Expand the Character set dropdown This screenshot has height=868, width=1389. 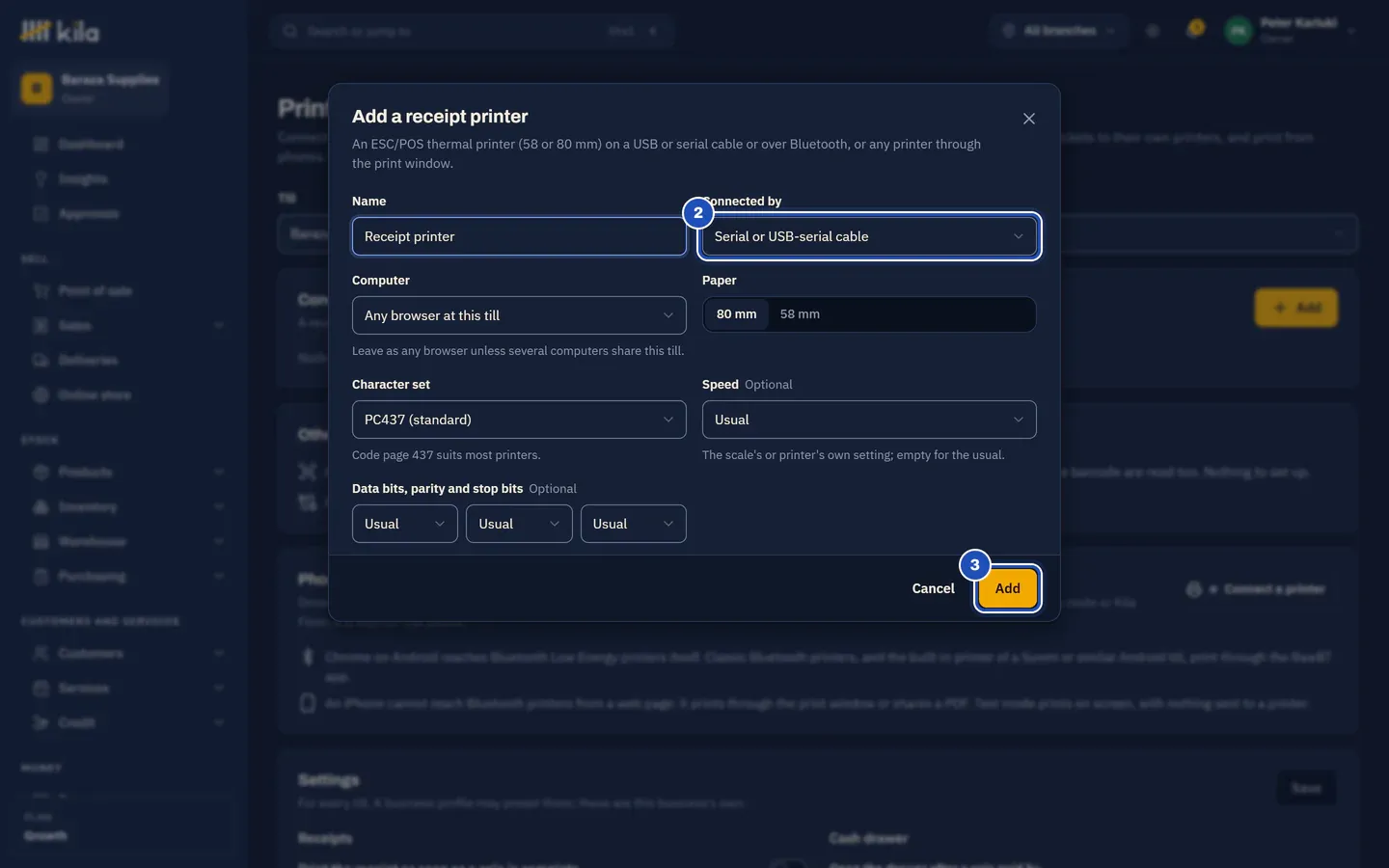pyautogui.click(x=519, y=420)
